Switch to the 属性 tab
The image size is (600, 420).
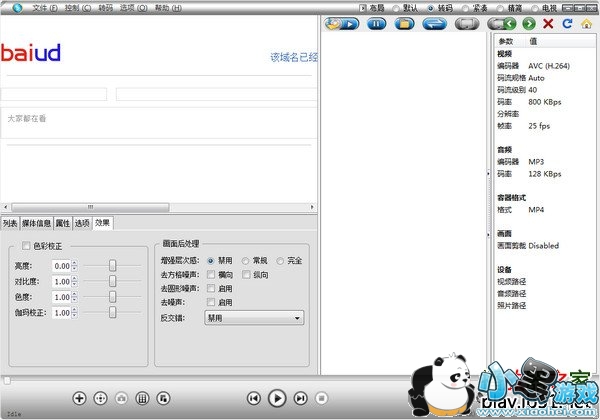point(63,223)
